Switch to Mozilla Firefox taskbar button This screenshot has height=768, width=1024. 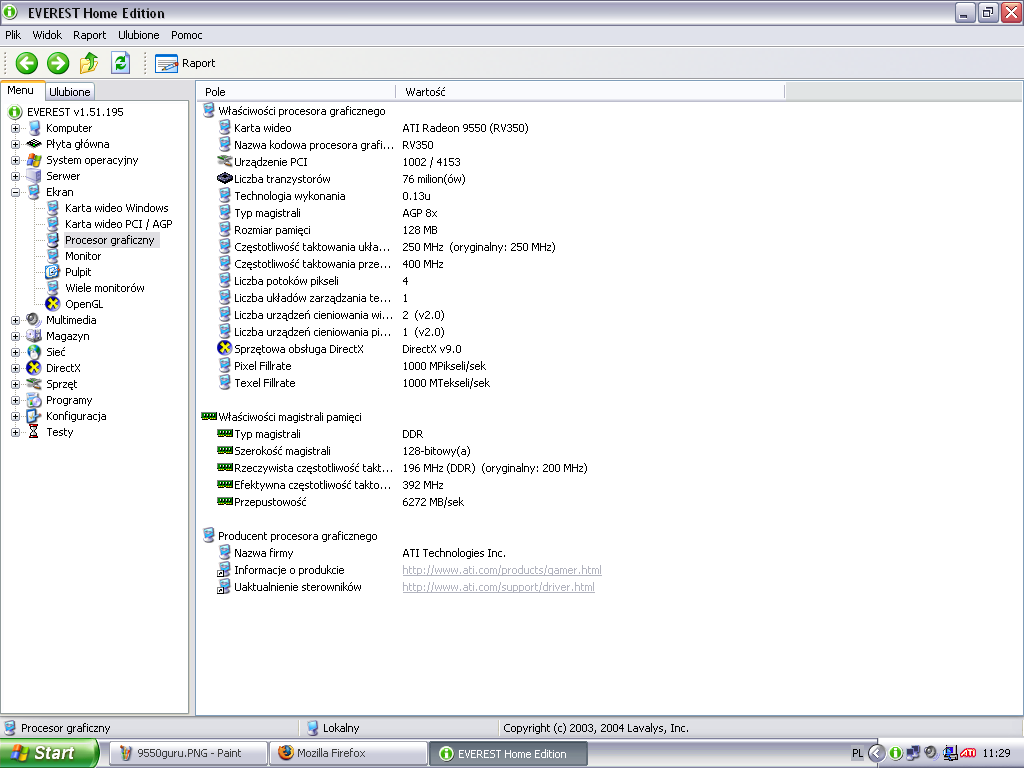[348, 753]
